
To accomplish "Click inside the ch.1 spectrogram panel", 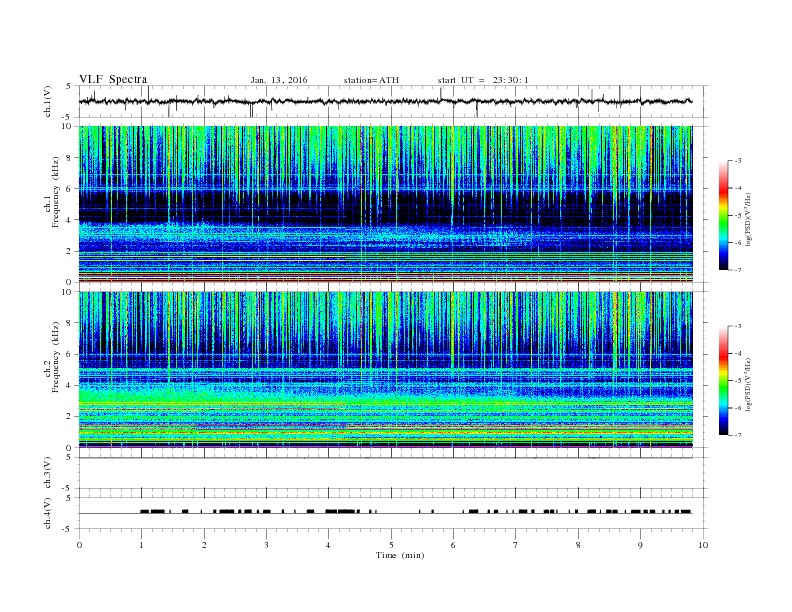I will point(385,204).
